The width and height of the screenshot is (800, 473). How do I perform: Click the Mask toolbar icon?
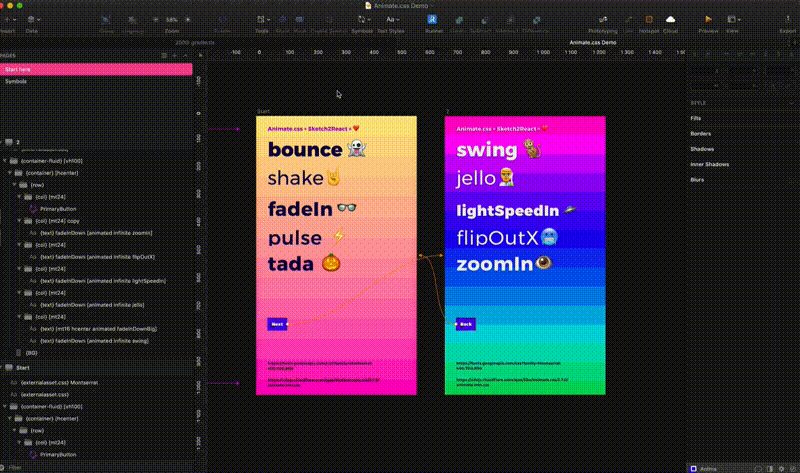pyautogui.click(x=299, y=19)
